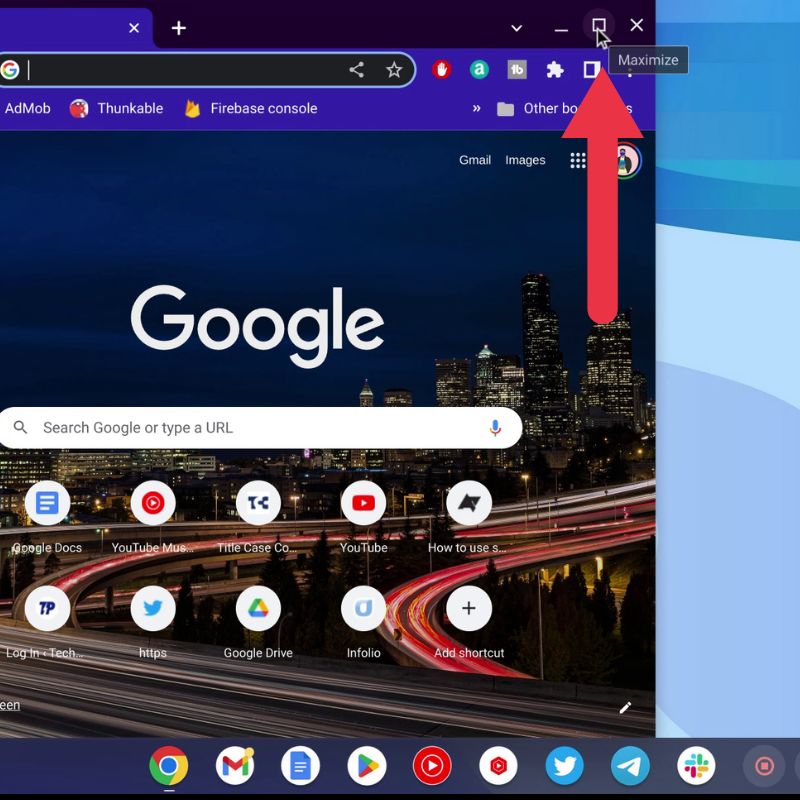
Task: Open a new tab with the plus button
Action: coord(179,28)
